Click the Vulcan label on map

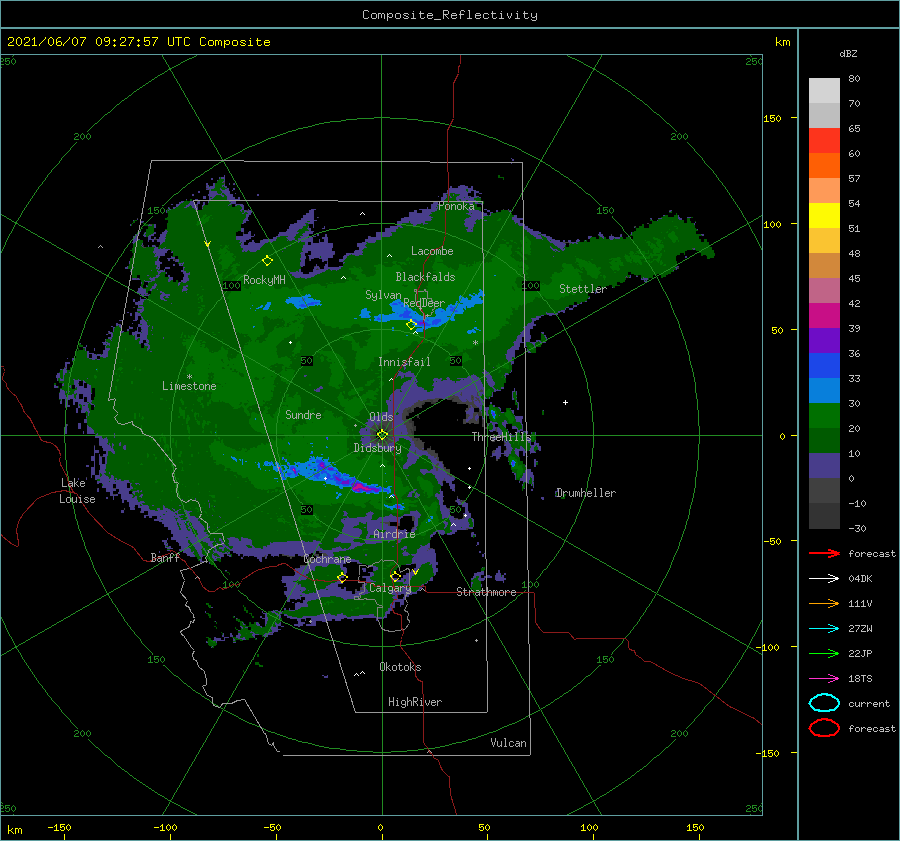point(508,743)
